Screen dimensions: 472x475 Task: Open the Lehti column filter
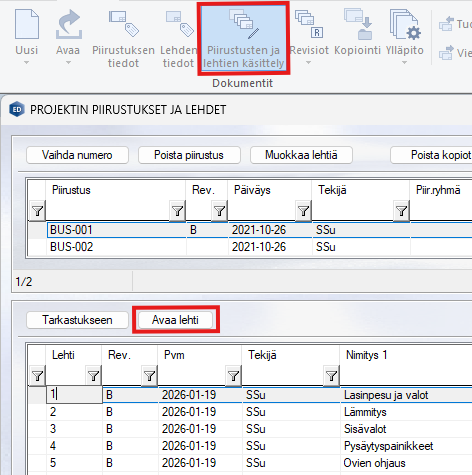93,376
